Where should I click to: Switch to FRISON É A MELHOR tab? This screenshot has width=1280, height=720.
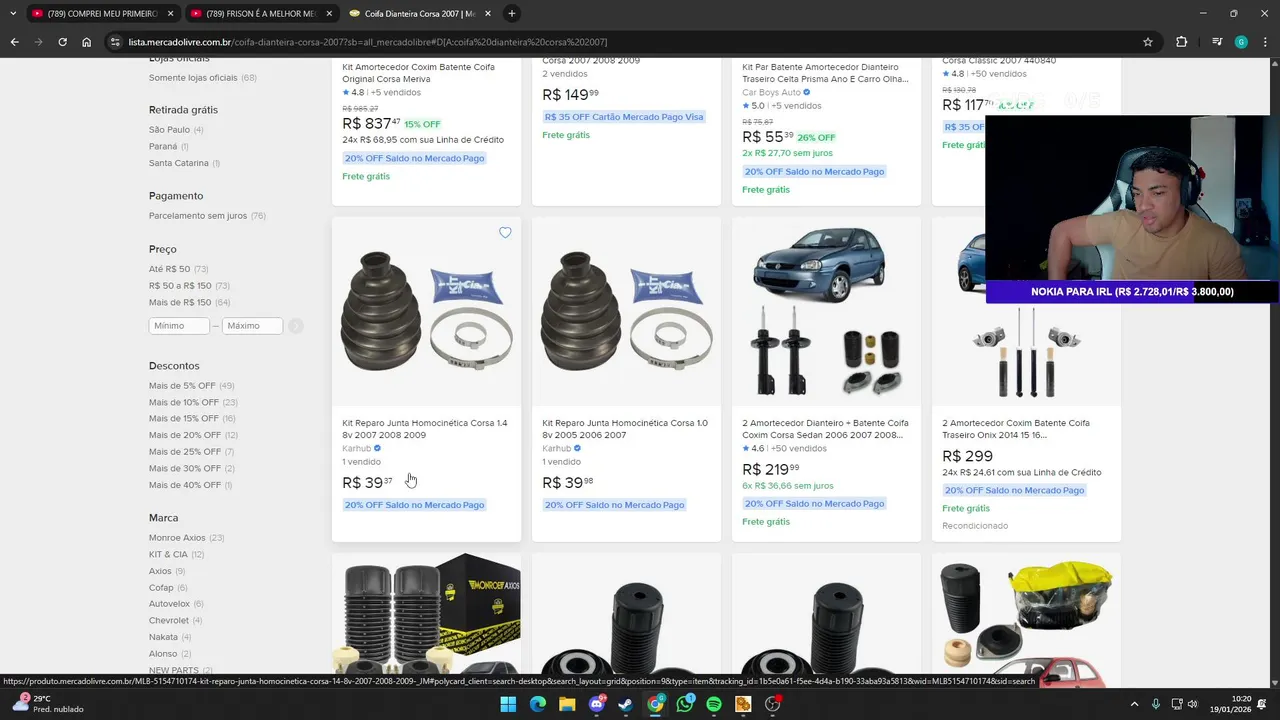[260, 14]
